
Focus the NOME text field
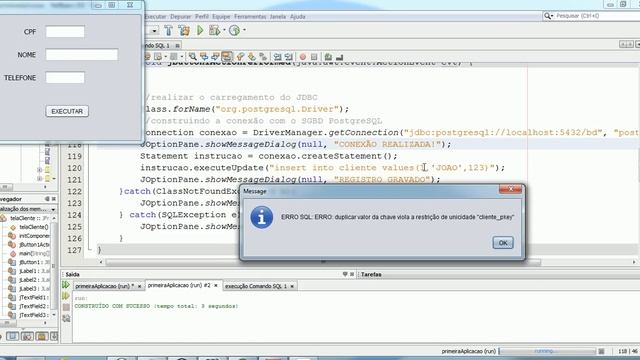click(x=82, y=55)
